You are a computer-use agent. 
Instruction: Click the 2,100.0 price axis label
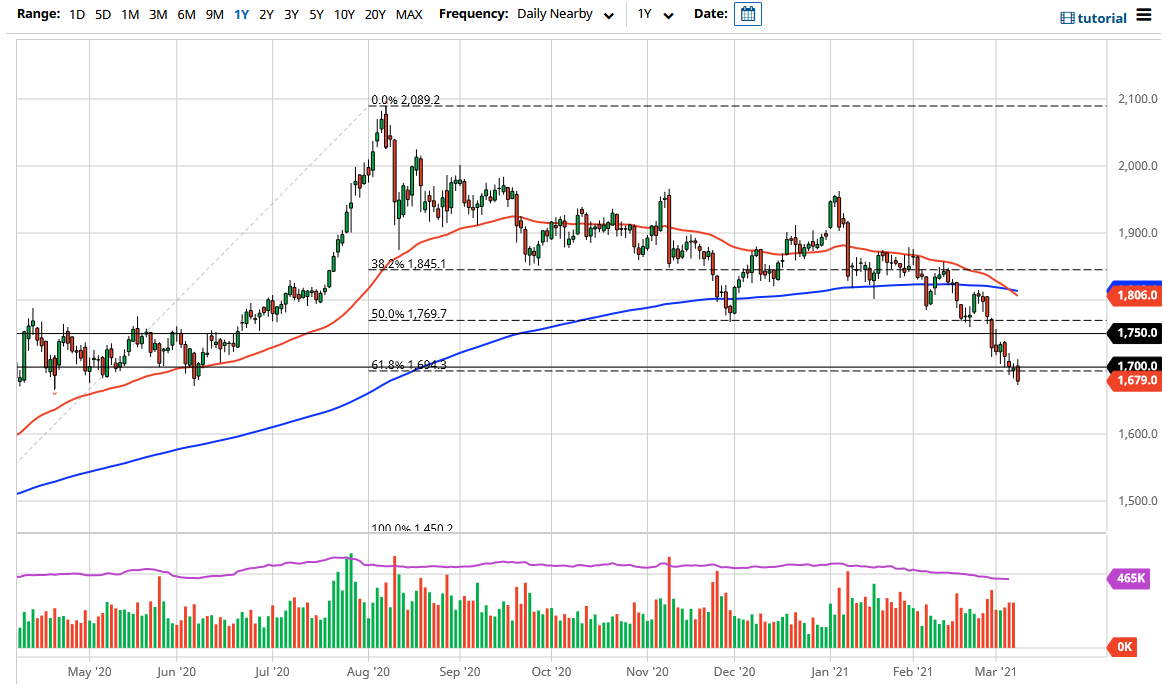coord(1137,99)
